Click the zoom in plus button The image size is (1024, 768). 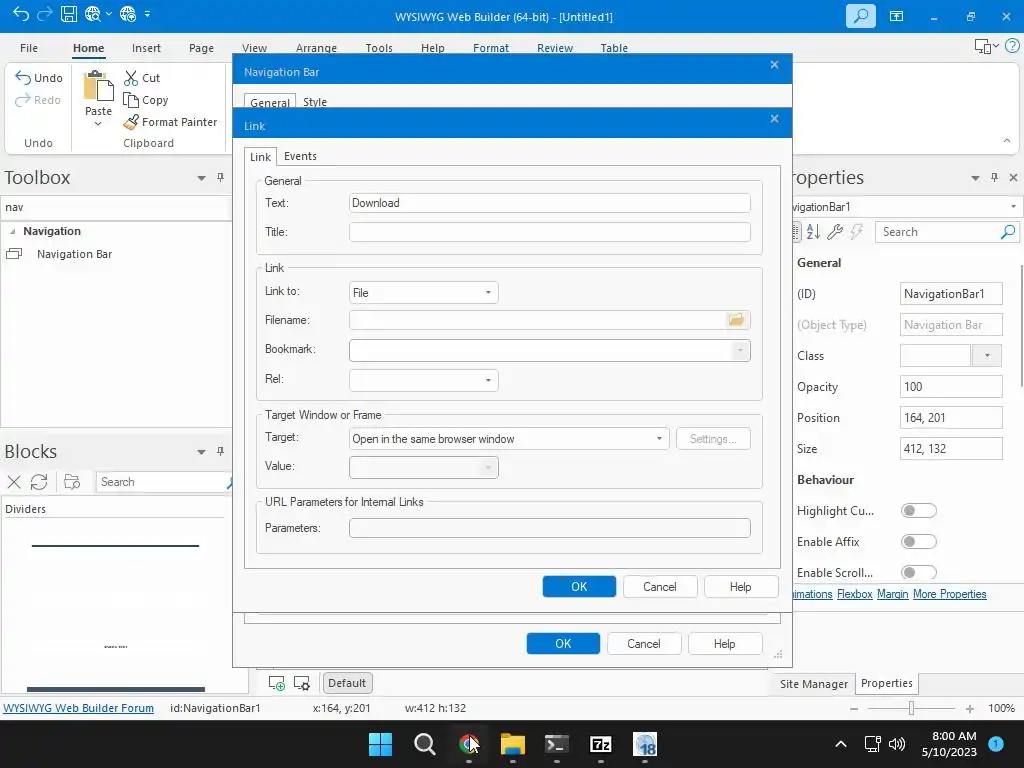click(x=970, y=708)
